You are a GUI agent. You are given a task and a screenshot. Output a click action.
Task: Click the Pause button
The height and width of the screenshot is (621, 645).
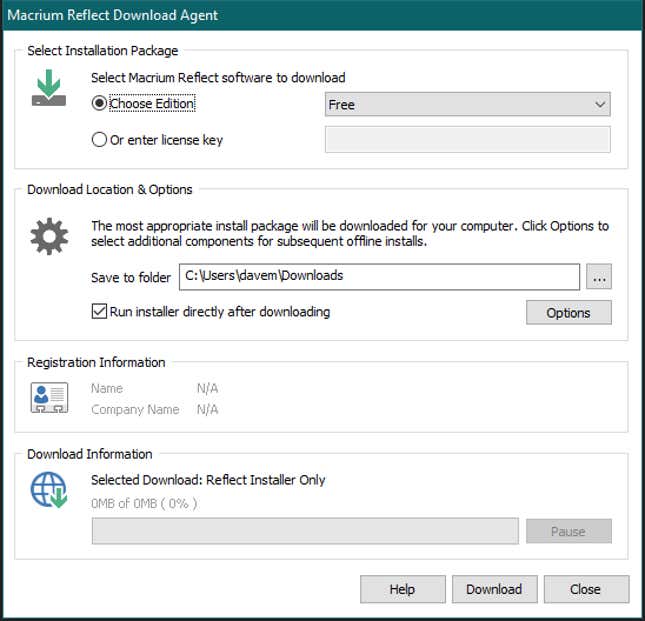click(x=568, y=531)
